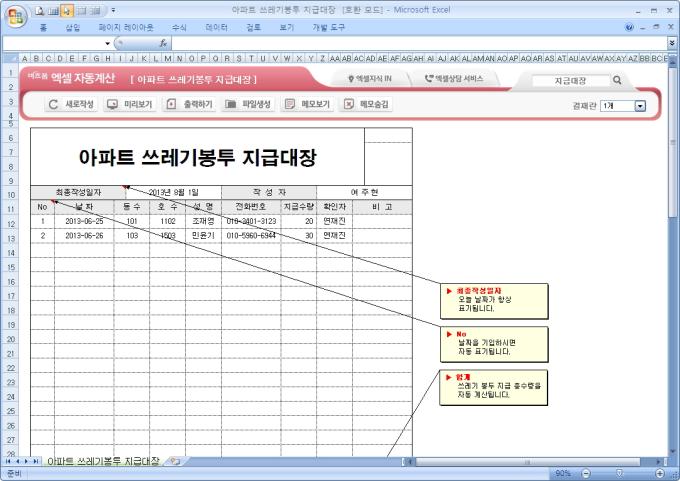Viewport: 680px width, 481px height.
Task: Expand the 결재란 dropdown
Action: coord(640,105)
